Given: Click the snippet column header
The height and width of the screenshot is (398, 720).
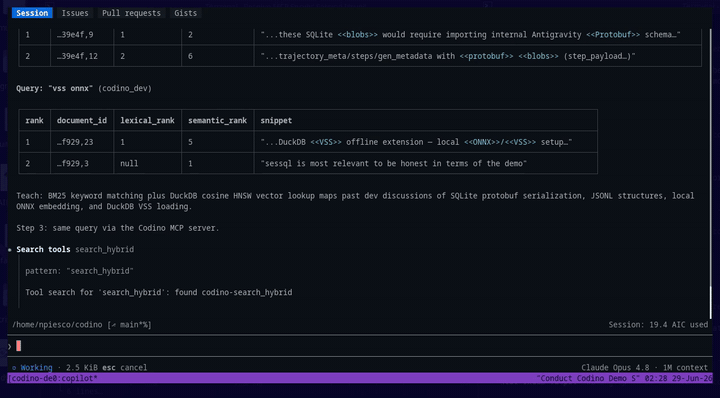Looking at the screenshot, I should point(276,120).
